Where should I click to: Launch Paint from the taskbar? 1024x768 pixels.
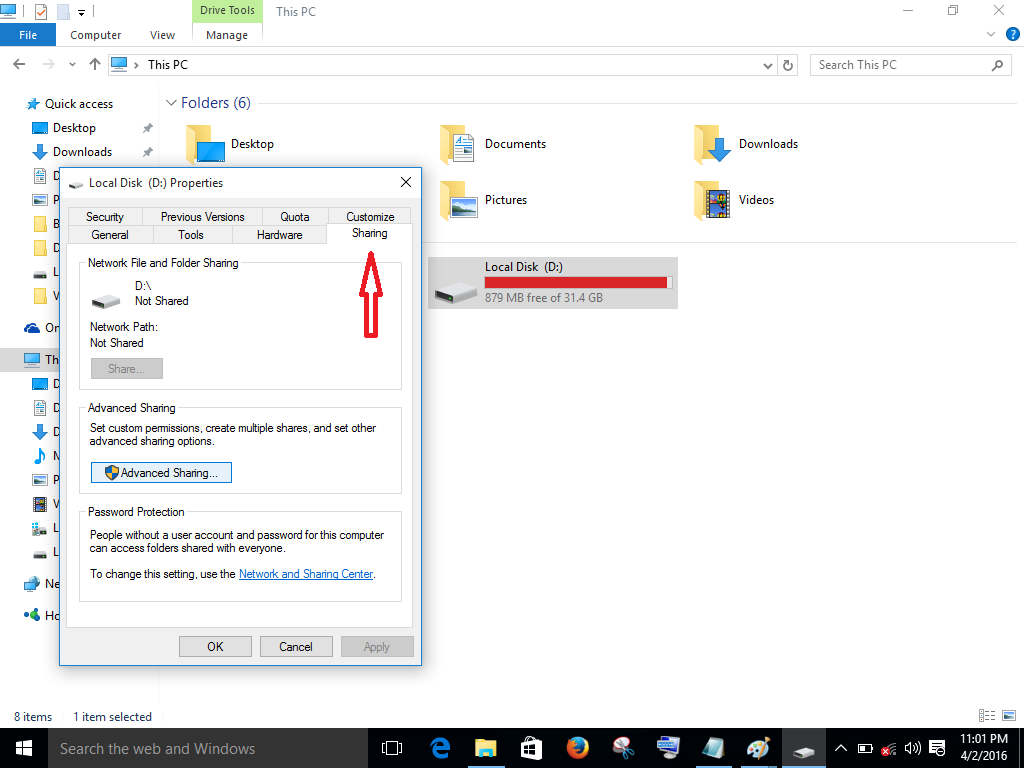point(758,747)
